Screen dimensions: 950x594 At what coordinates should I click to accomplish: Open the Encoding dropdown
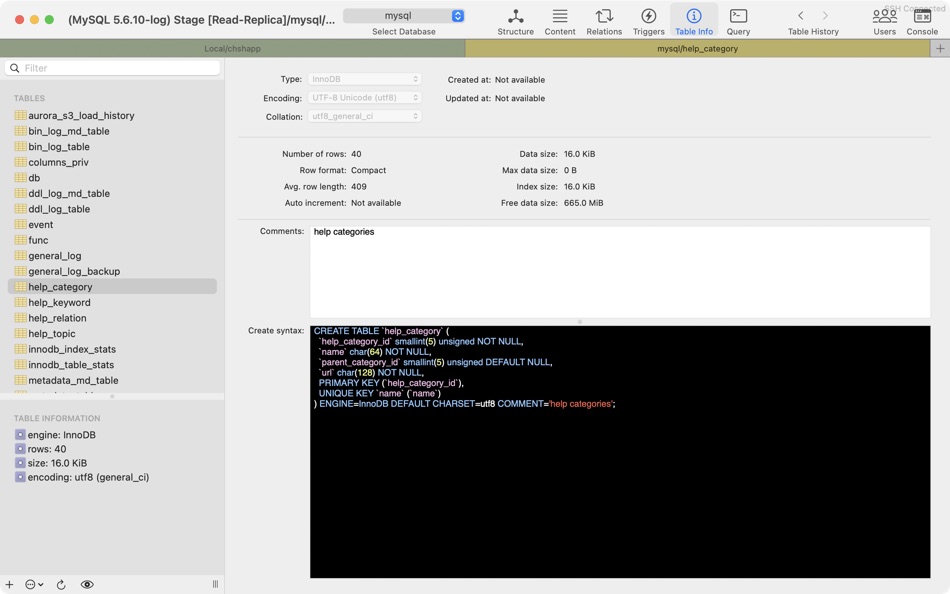click(x=364, y=98)
